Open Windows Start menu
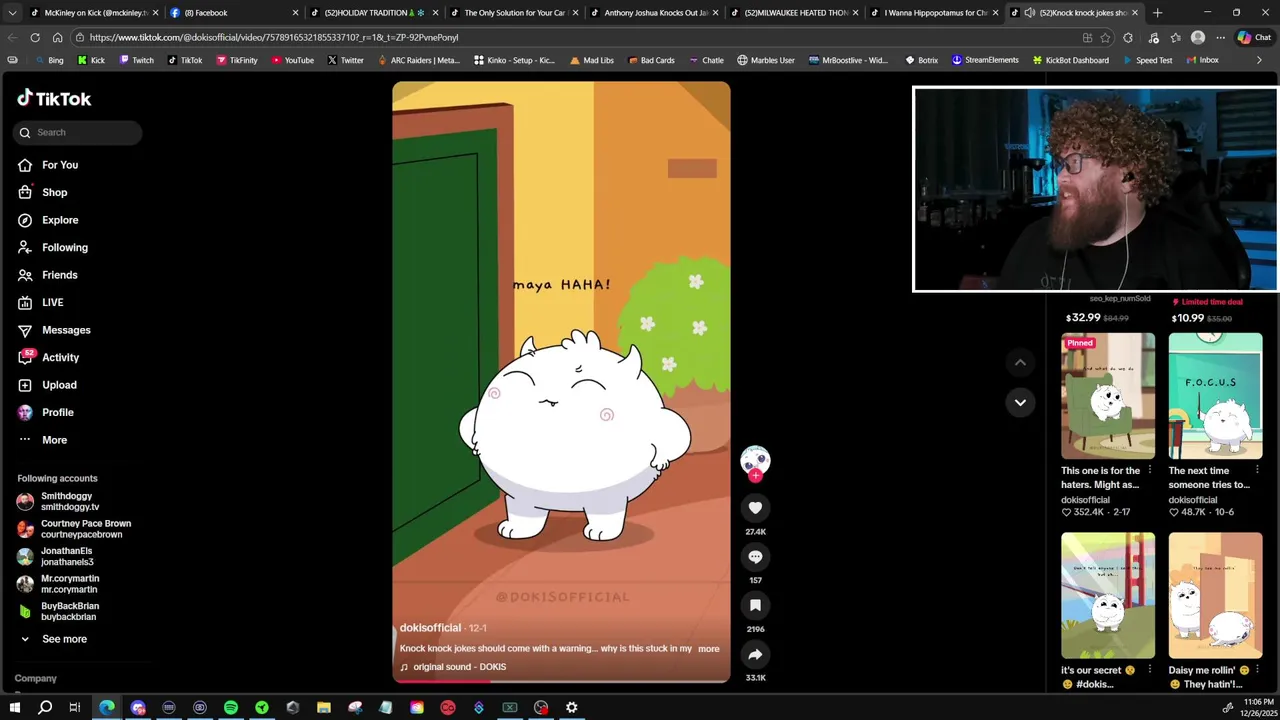 (14, 708)
